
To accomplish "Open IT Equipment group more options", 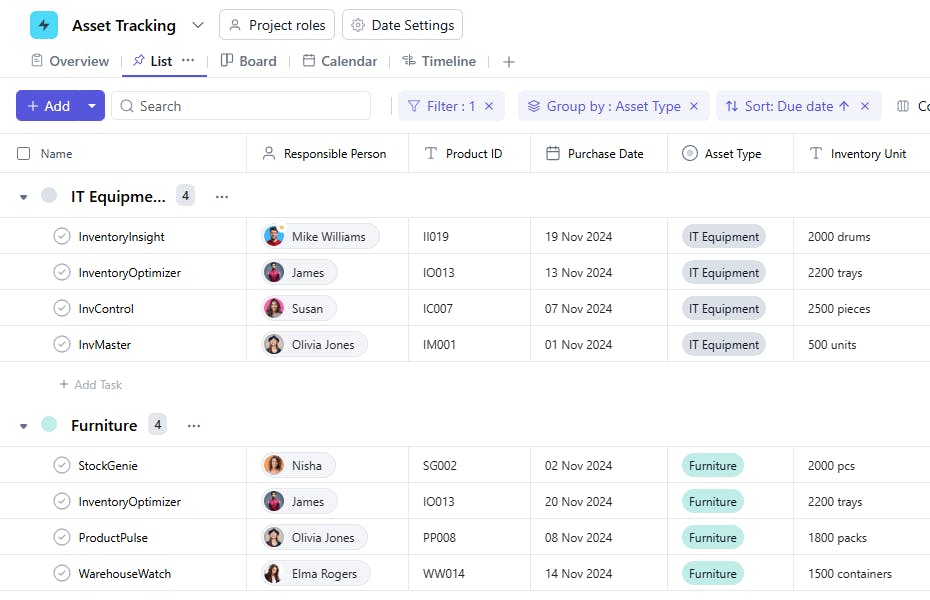I will click(222, 197).
